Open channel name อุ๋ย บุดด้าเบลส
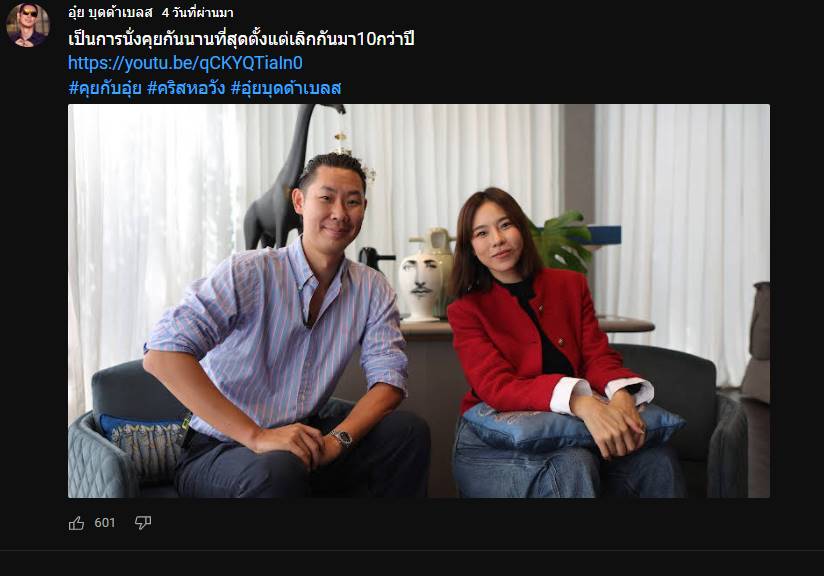The image size is (824, 576). (x=110, y=12)
